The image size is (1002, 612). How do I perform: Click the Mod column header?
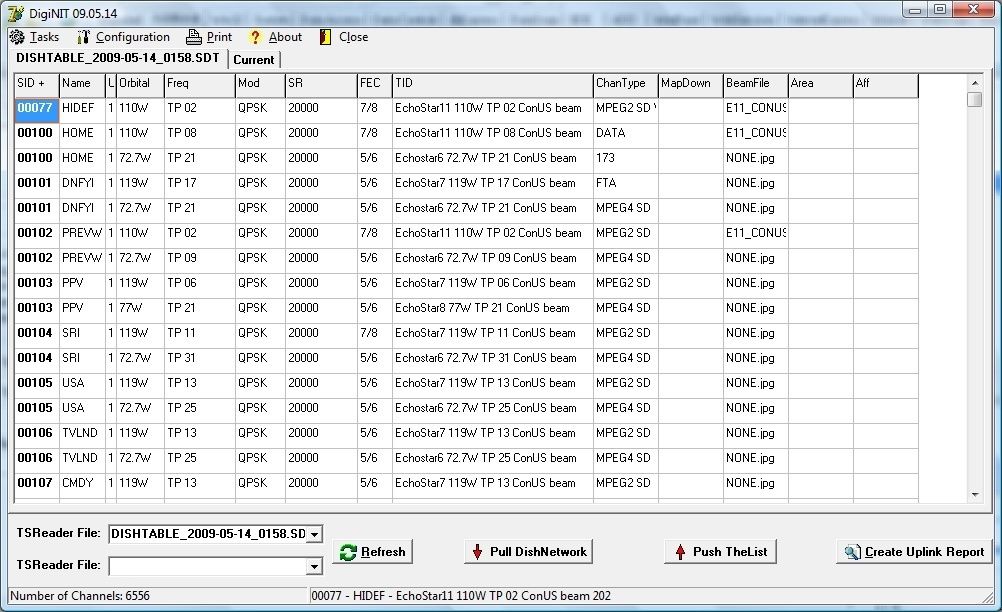(x=260, y=86)
